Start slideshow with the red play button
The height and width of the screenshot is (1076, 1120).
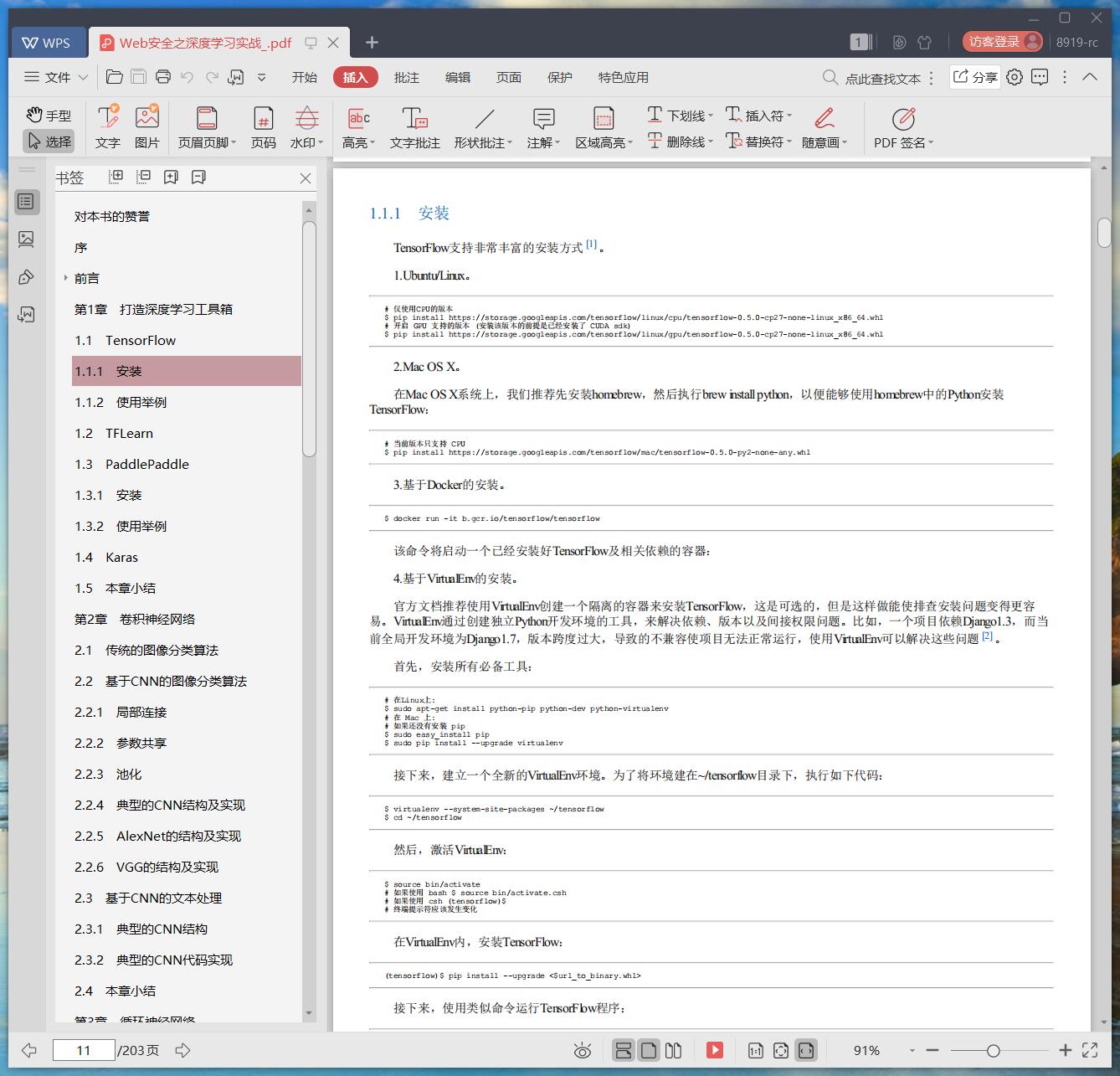(714, 1050)
